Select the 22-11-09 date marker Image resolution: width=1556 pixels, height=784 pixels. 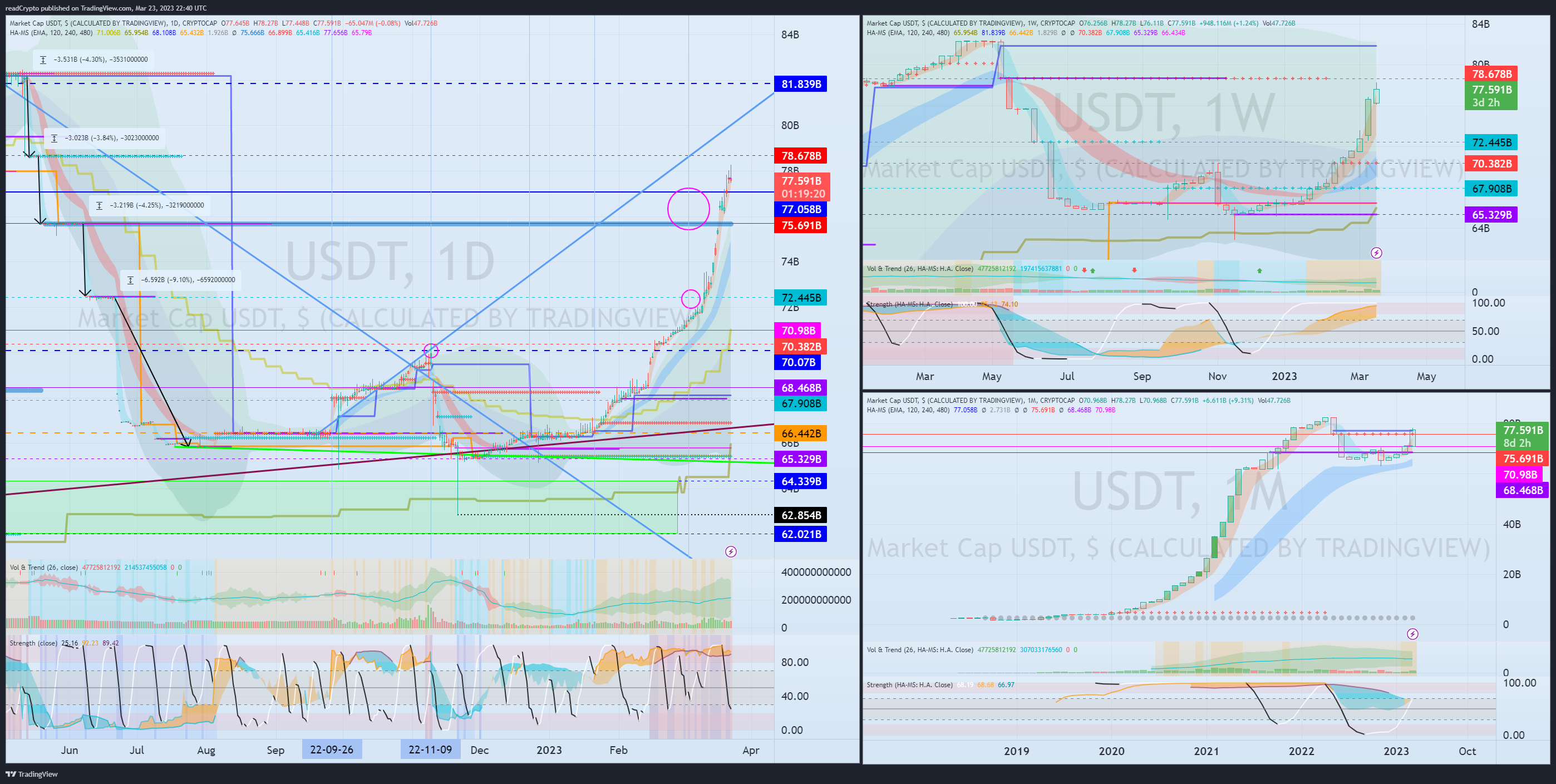(430, 750)
